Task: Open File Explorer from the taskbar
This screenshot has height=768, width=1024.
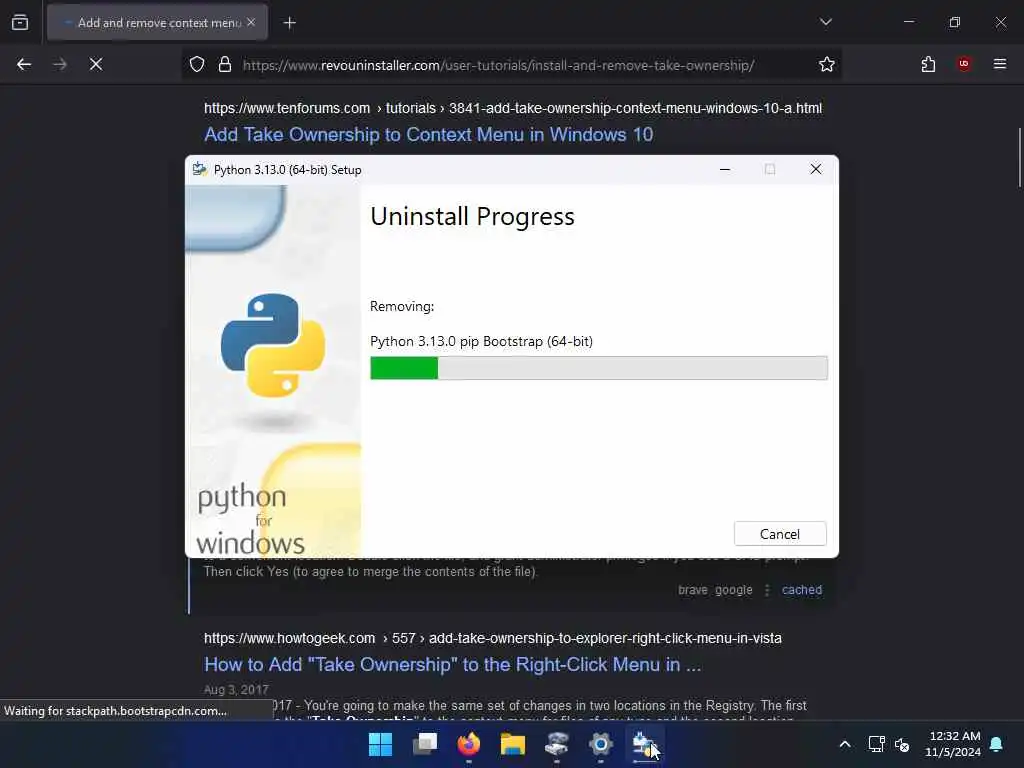Action: click(x=513, y=744)
